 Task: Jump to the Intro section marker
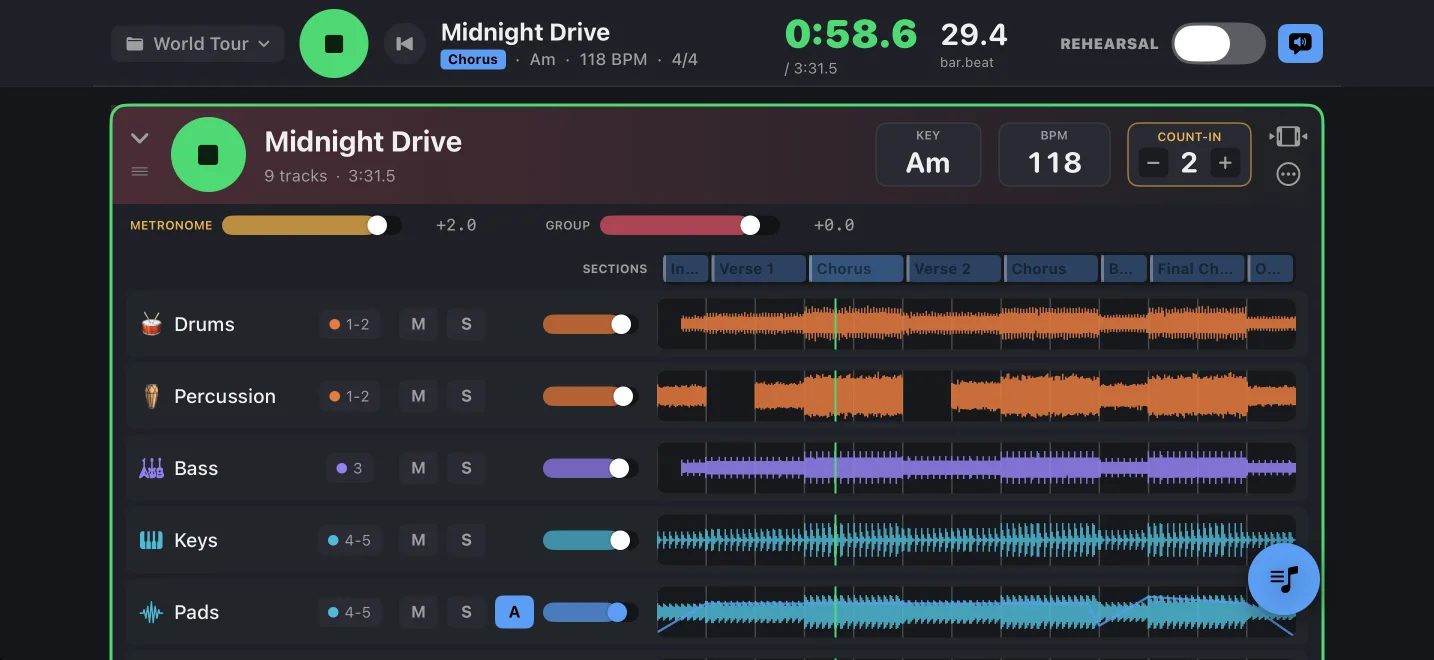tap(685, 269)
